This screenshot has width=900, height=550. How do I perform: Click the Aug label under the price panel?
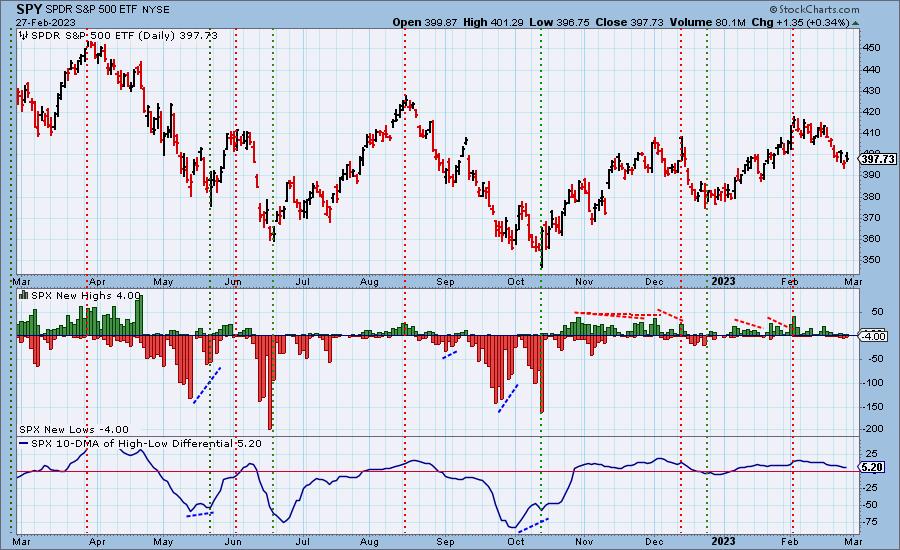tap(369, 281)
